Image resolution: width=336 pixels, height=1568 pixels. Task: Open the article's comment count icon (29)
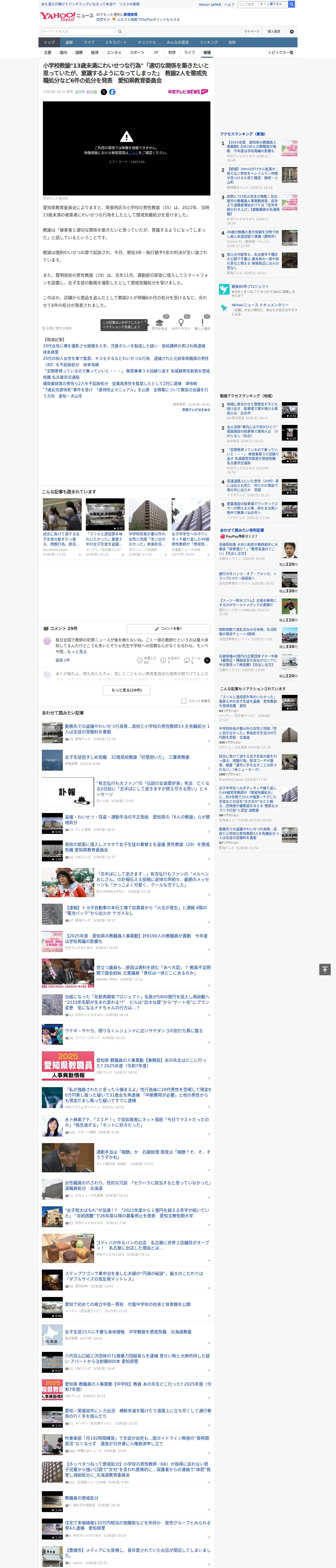(x=79, y=92)
